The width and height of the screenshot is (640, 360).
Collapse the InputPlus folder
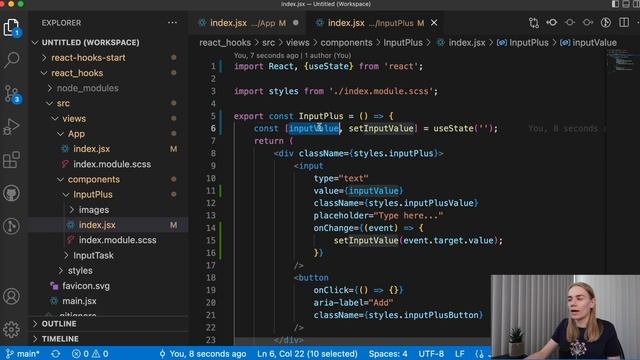click(93, 194)
